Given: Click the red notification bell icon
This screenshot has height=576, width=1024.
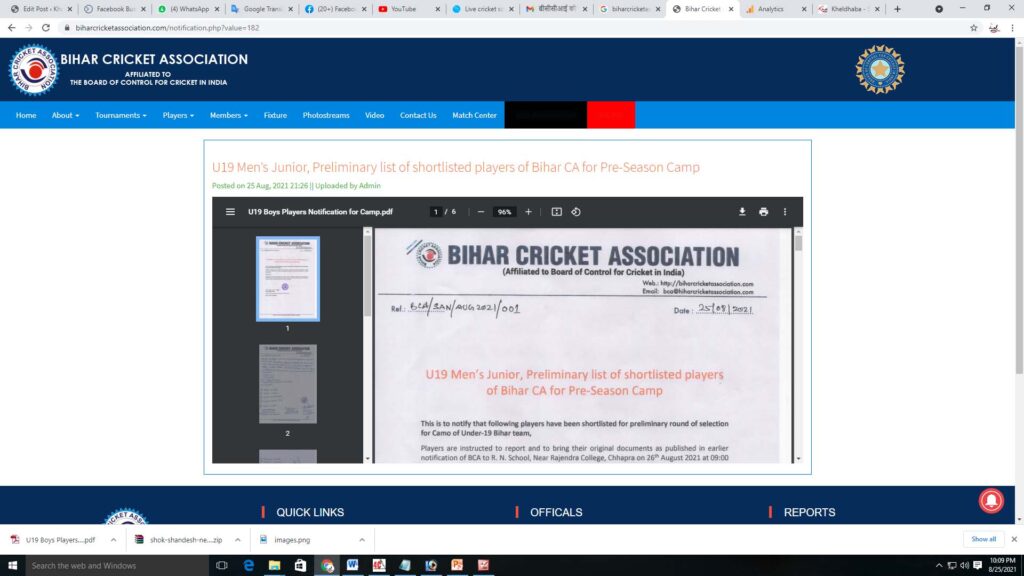Looking at the screenshot, I should (991, 500).
